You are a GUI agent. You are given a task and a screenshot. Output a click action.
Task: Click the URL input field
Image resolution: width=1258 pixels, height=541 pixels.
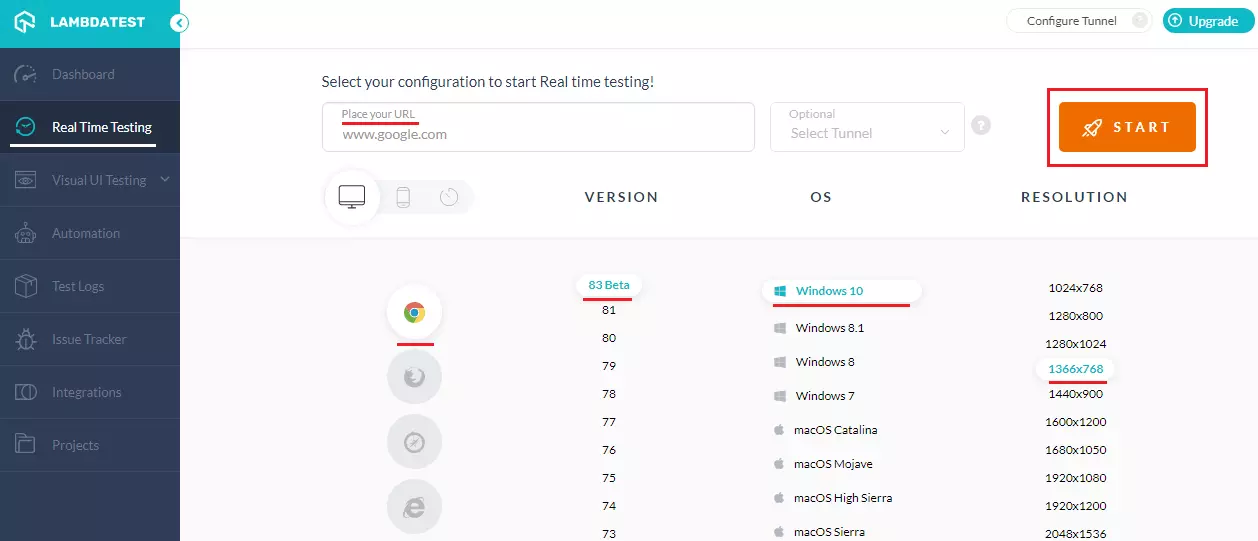(x=538, y=127)
